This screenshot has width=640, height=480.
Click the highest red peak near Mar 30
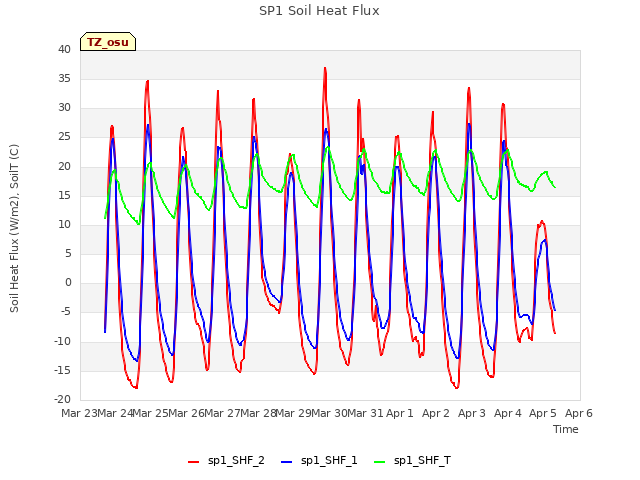[x=325, y=68]
